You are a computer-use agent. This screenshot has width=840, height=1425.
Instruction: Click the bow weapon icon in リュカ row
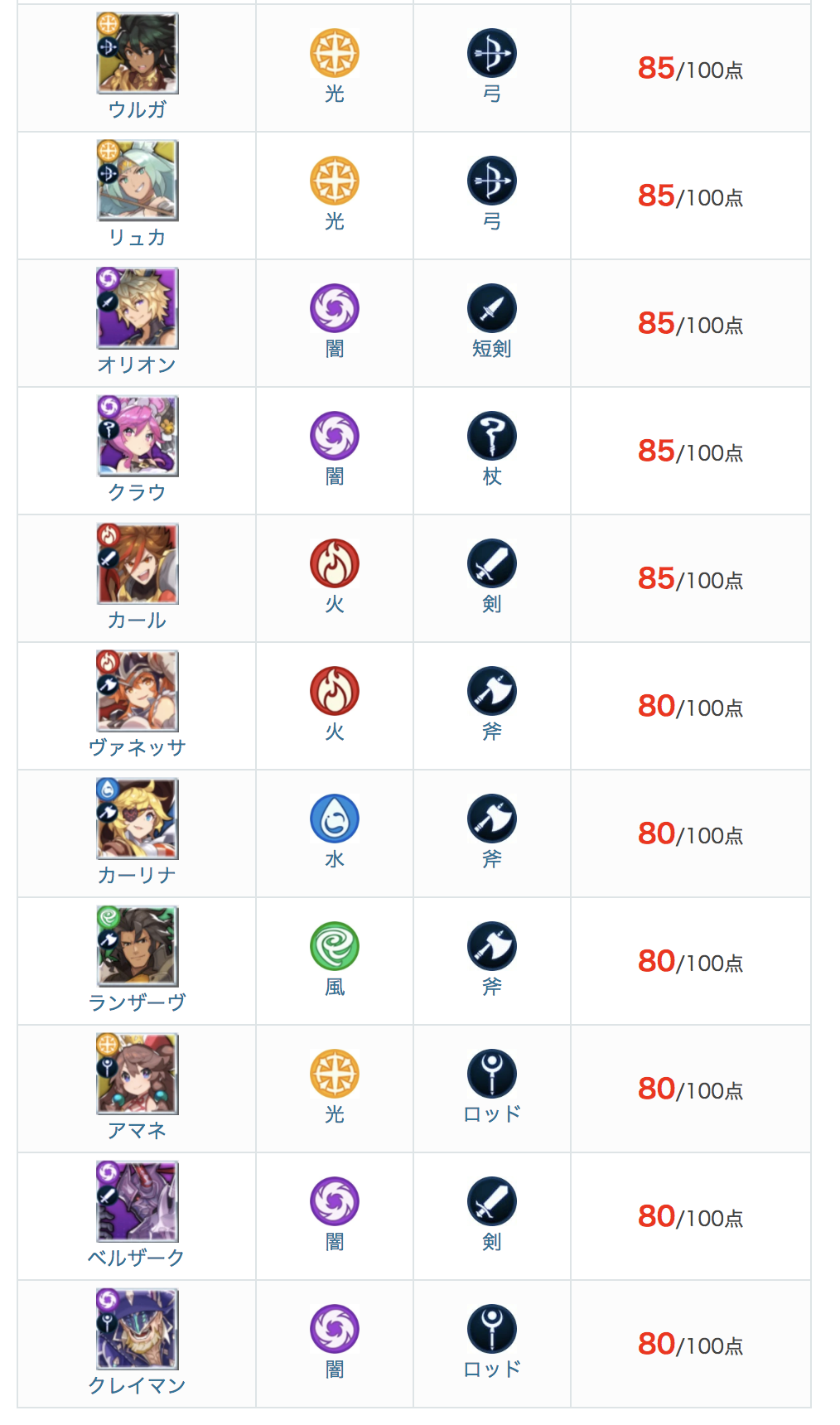(x=492, y=181)
